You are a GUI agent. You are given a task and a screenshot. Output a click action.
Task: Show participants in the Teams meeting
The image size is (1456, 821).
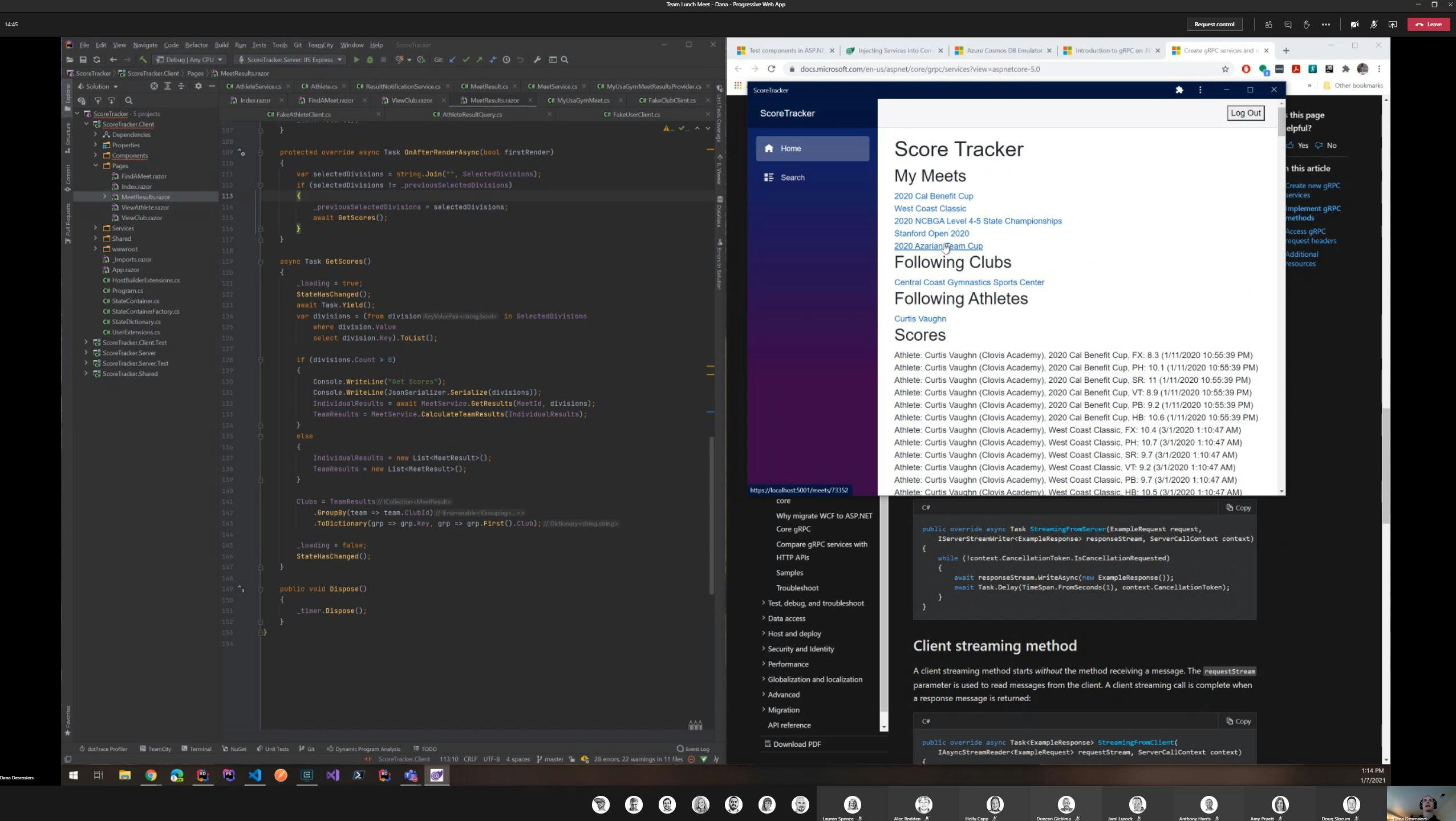click(1268, 24)
